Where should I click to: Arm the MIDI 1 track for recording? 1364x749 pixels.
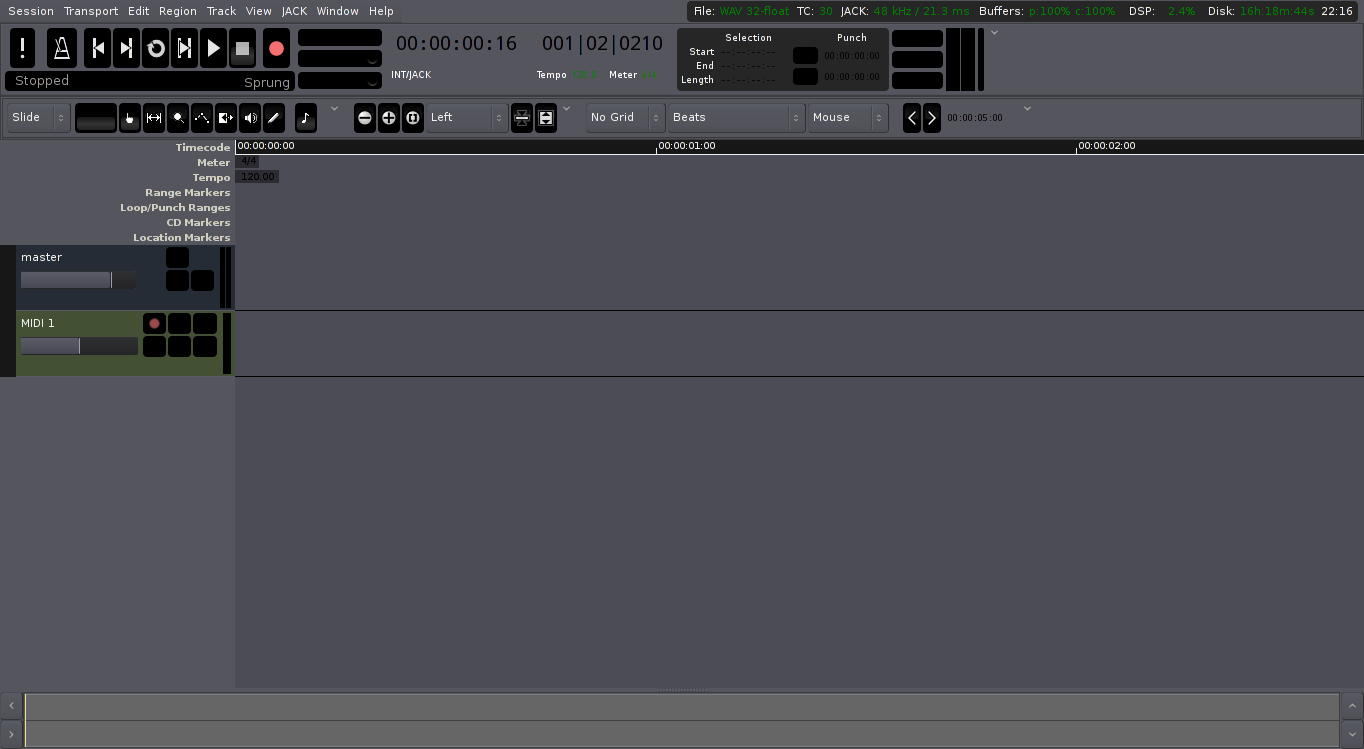[154, 324]
